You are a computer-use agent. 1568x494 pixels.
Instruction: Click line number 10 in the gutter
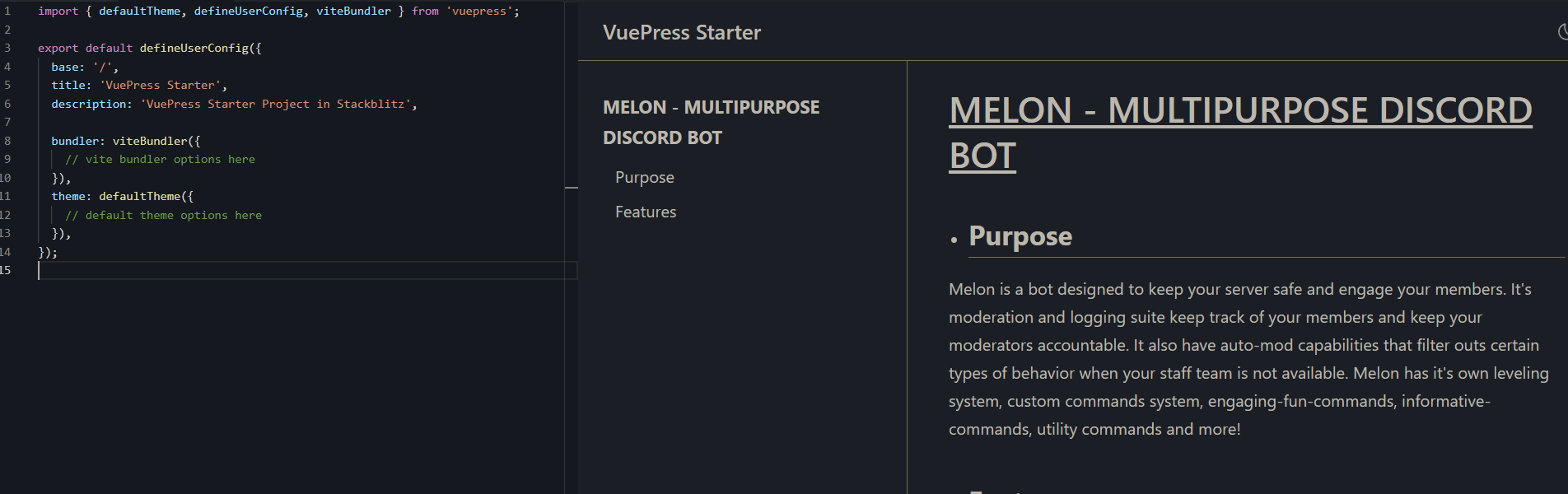pyautogui.click(x=7, y=177)
